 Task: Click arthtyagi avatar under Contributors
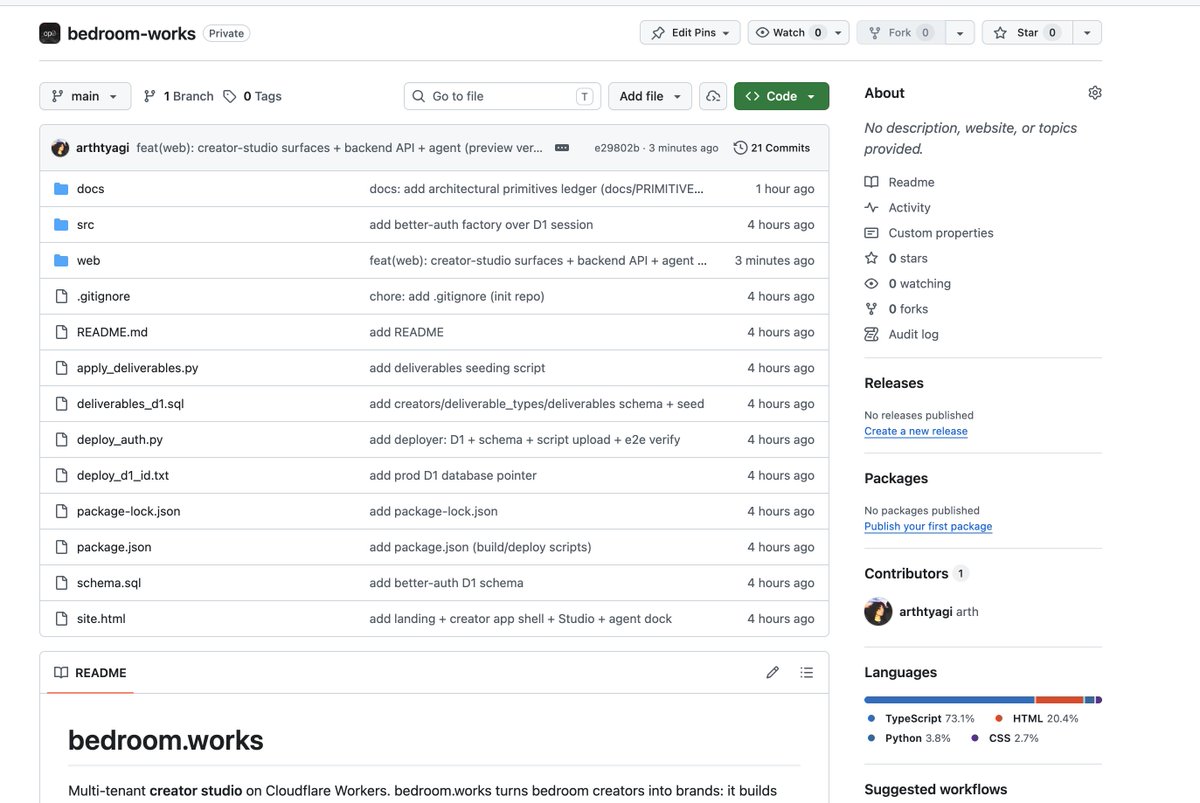878,612
